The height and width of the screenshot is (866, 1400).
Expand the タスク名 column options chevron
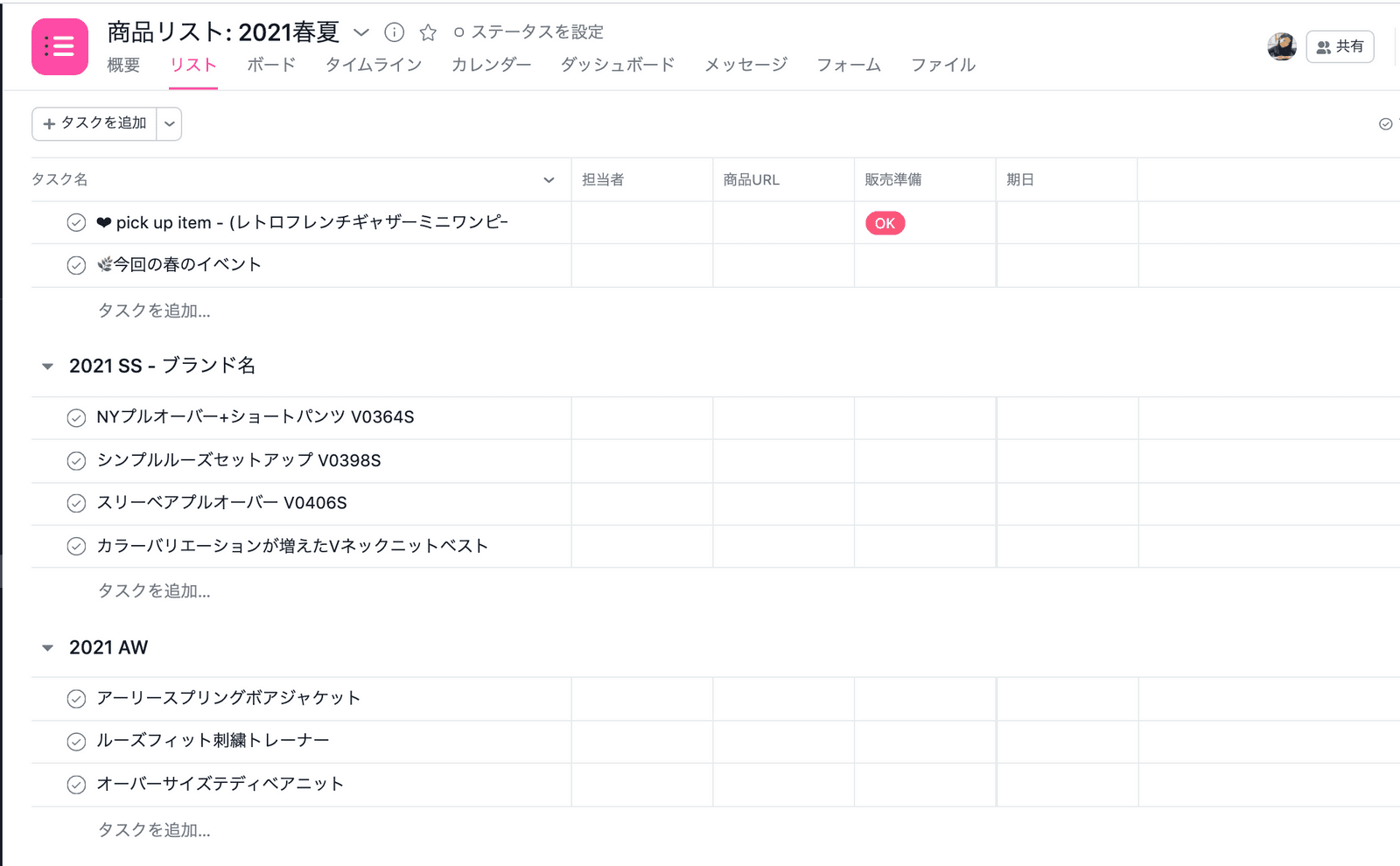(x=549, y=180)
